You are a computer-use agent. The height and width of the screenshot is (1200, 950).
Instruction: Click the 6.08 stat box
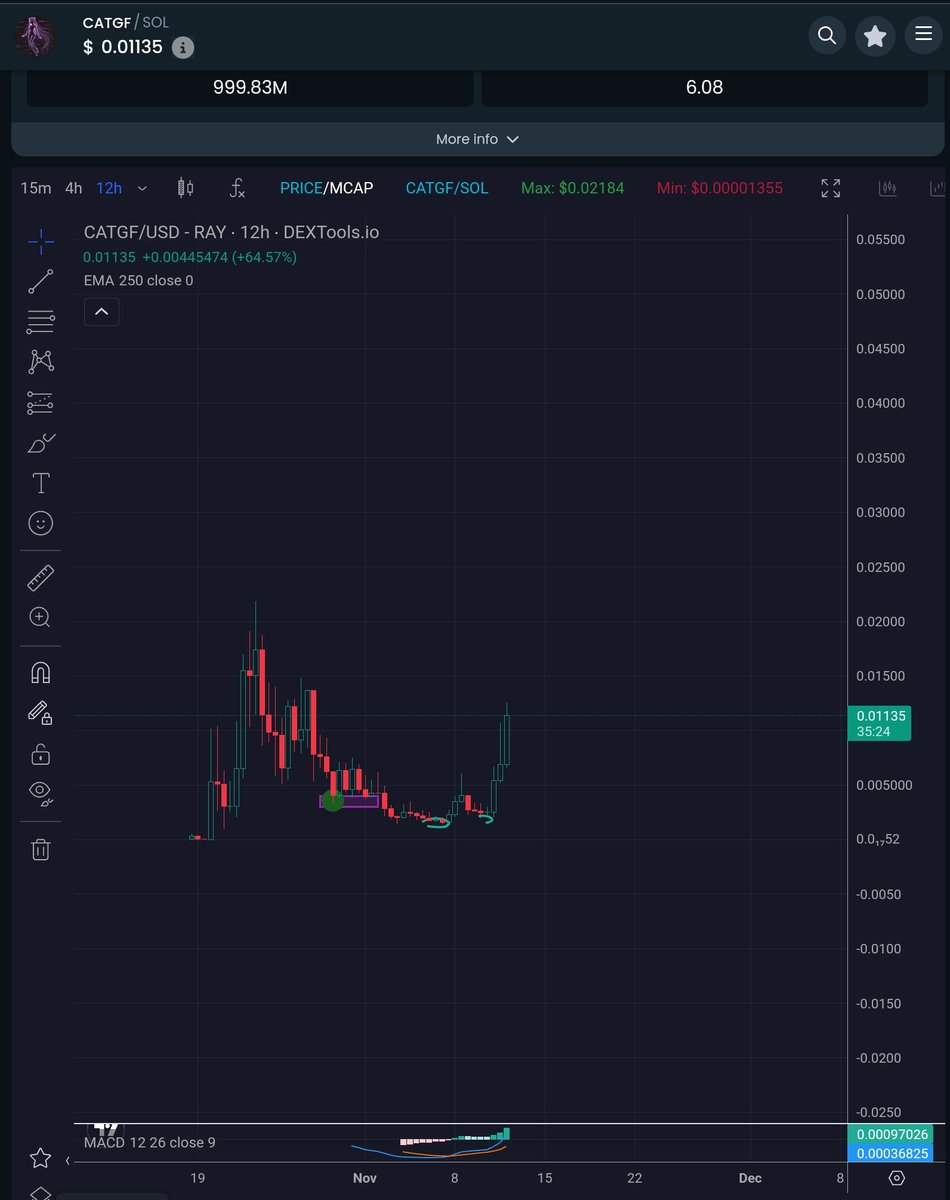[x=704, y=87]
